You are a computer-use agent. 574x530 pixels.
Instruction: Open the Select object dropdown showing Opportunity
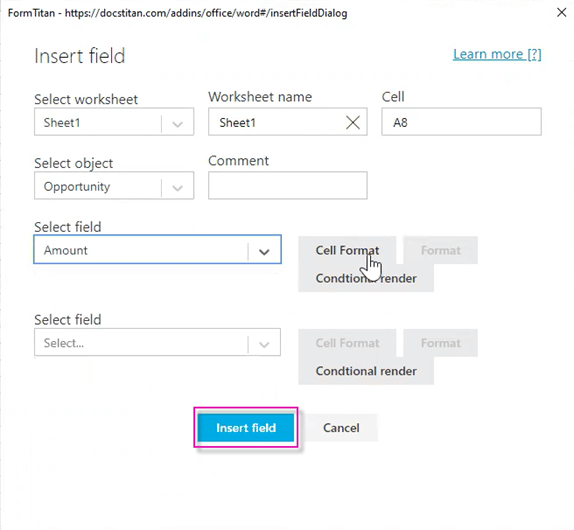[x=114, y=186]
